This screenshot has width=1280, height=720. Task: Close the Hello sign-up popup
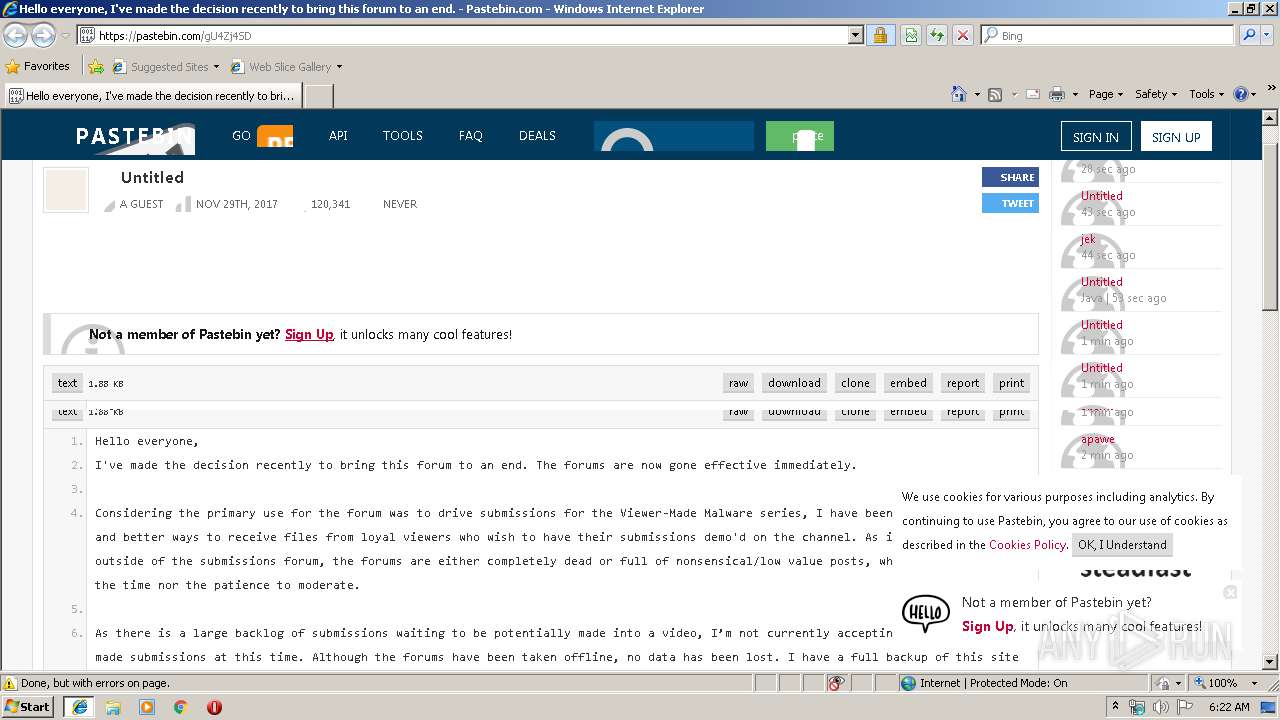click(x=1230, y=593)
